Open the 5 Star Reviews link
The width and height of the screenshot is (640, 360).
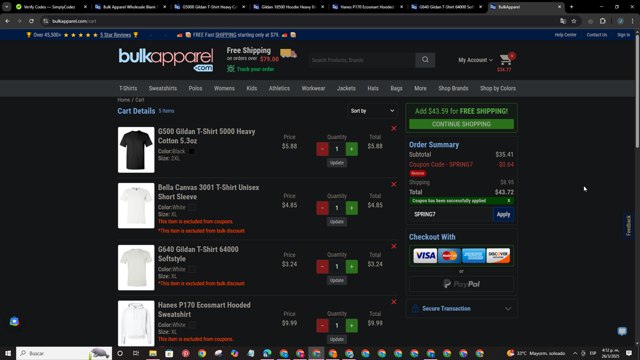116,35
